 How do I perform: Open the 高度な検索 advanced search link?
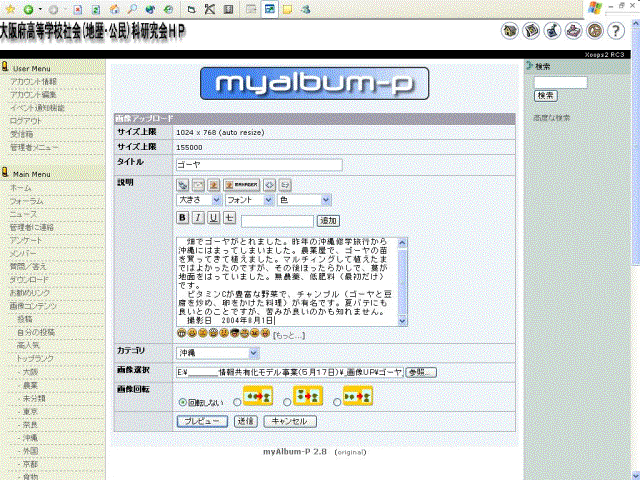tap(552, 118)
